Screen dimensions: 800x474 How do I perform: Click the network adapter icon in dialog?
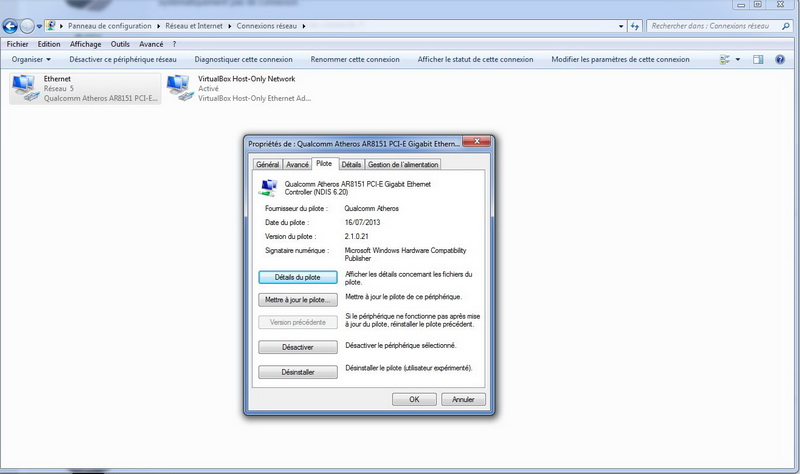(x=269, y=188)
